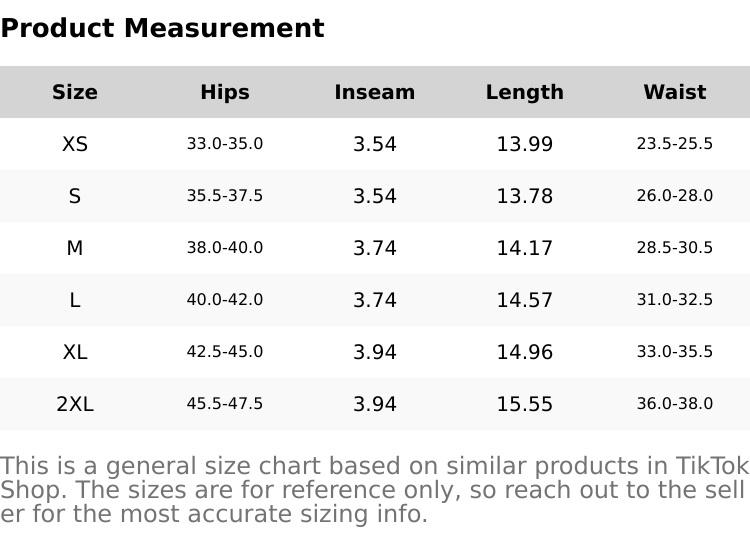Click hips value 38.0-40.0
The image size is (750, 550).
225,248
